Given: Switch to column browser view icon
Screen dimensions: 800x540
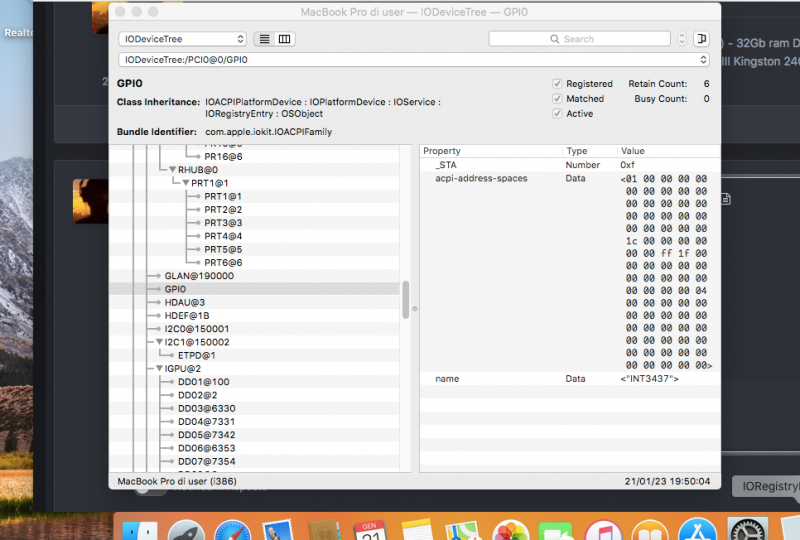Looking at the screenshot, I should (x=285, y=39).
